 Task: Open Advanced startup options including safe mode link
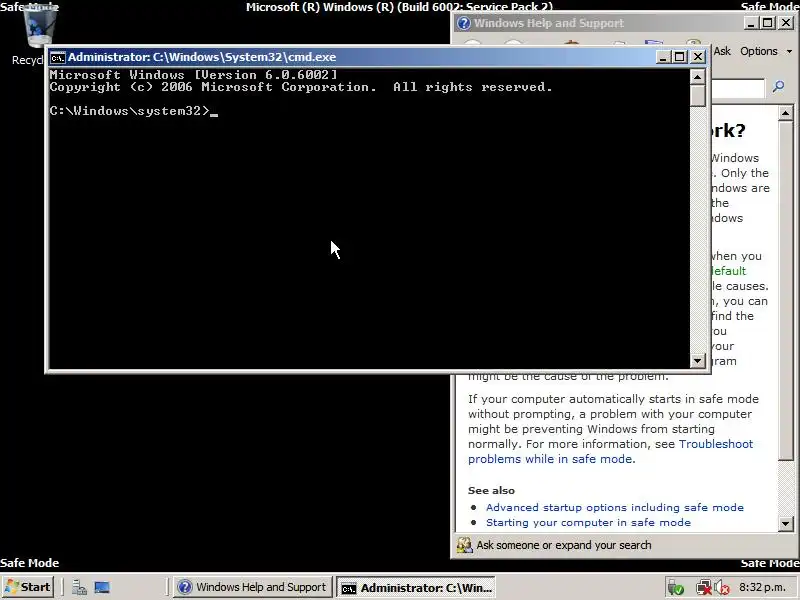click(x=615, y=508)
